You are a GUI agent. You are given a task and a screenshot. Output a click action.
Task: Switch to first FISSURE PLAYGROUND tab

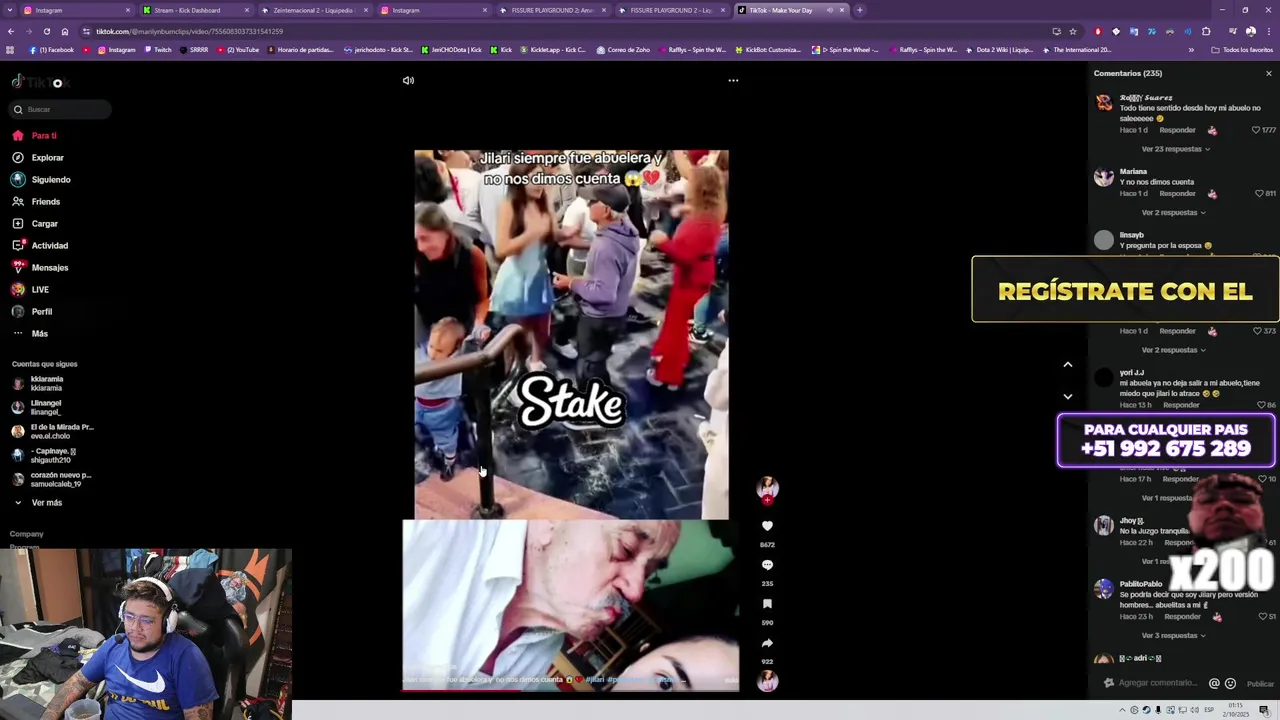tap(551, 10)
